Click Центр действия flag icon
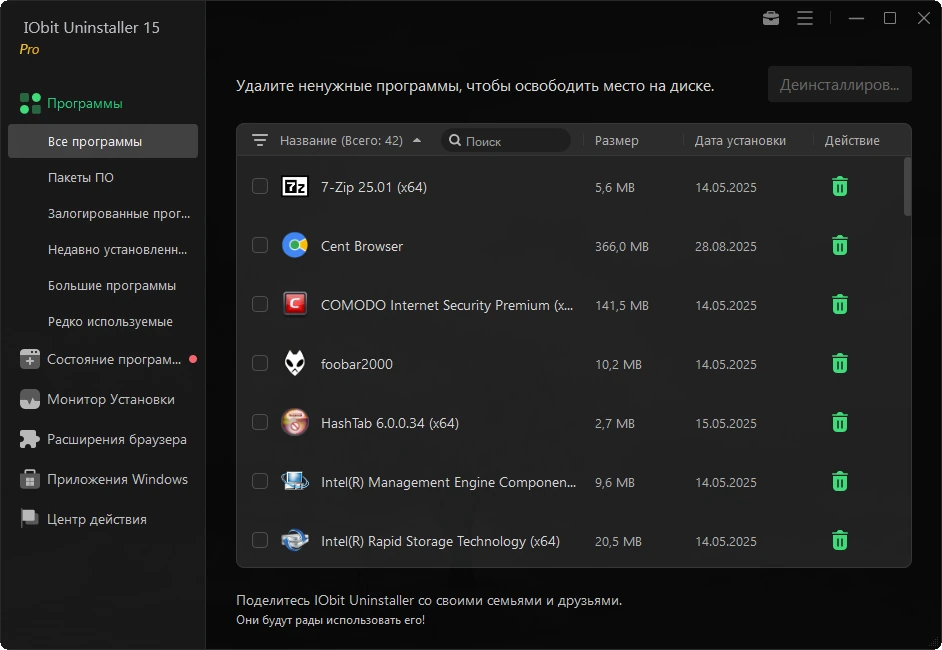The height and width of the screenshot is (650, 942). (x=29, y=518)
